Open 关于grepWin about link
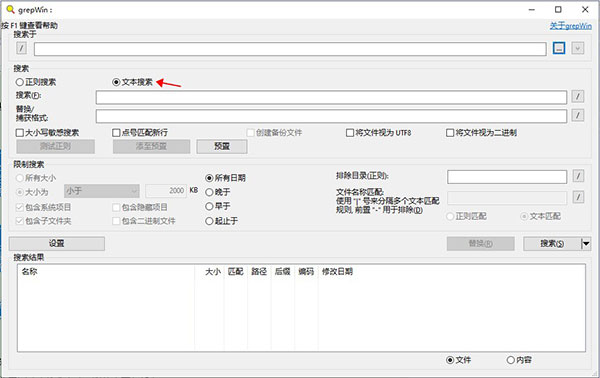 (571, 26)
